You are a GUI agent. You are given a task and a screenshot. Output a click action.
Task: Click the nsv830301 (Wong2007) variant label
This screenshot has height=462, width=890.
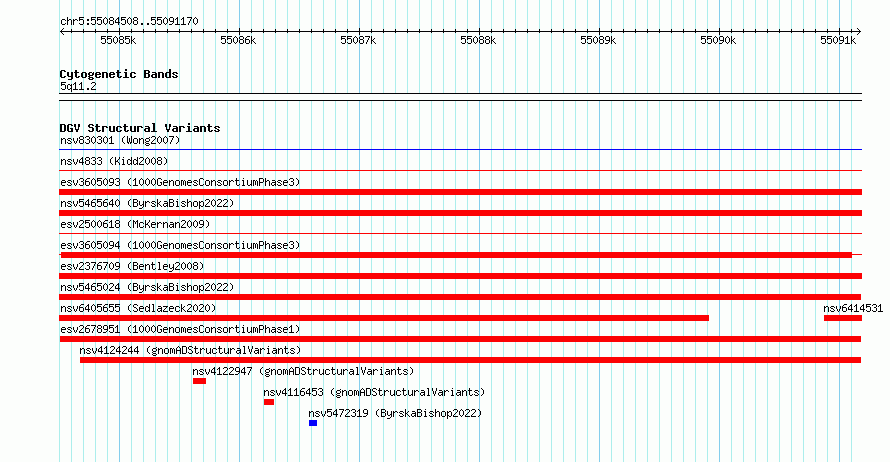click(120, 140)
